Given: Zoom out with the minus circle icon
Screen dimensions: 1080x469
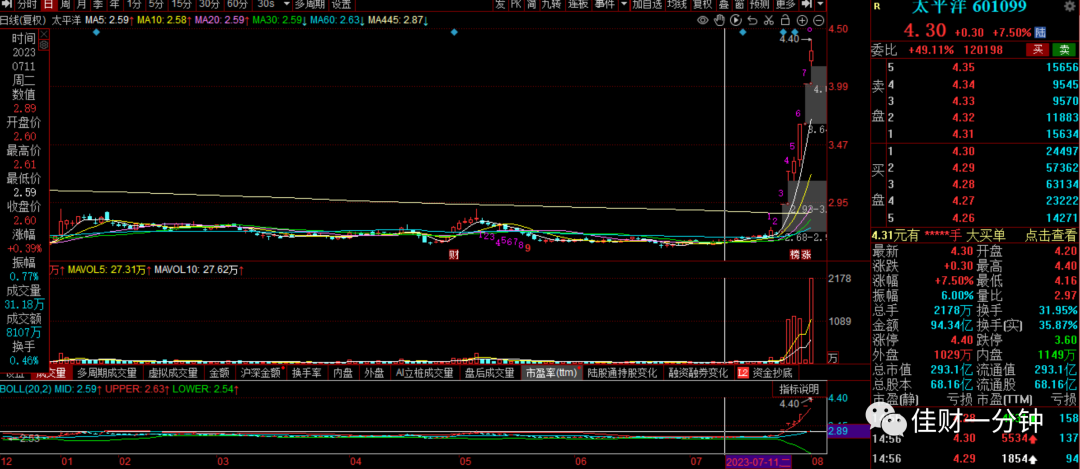Looking at the screenshot, I should [x=818, y=20].
